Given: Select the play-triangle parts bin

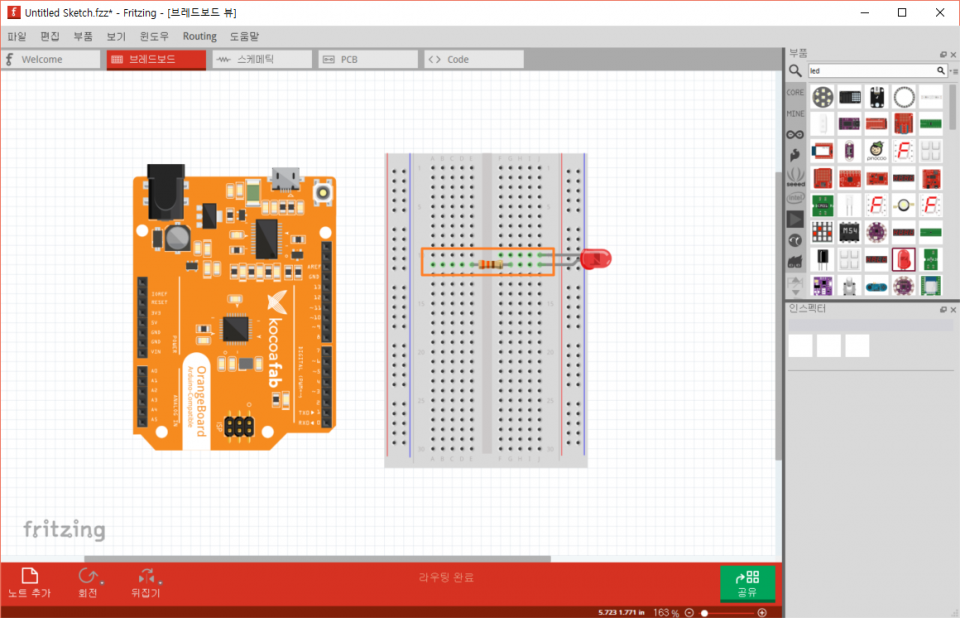Looking at the screenshot, I should tap(795, 219).
